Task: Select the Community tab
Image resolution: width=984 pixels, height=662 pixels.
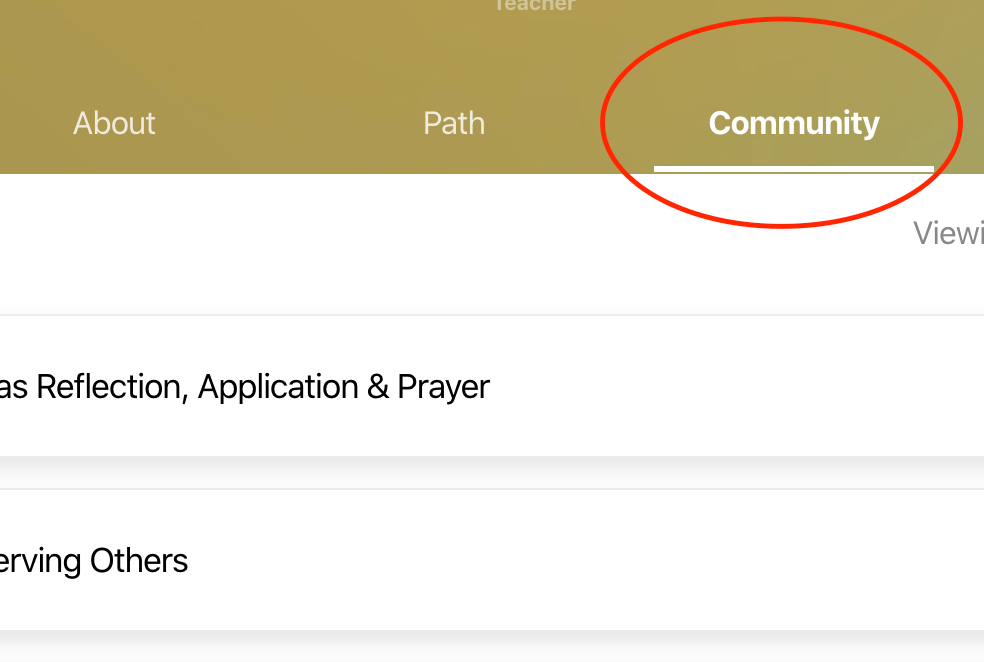Action: click(x=793, y=123)
